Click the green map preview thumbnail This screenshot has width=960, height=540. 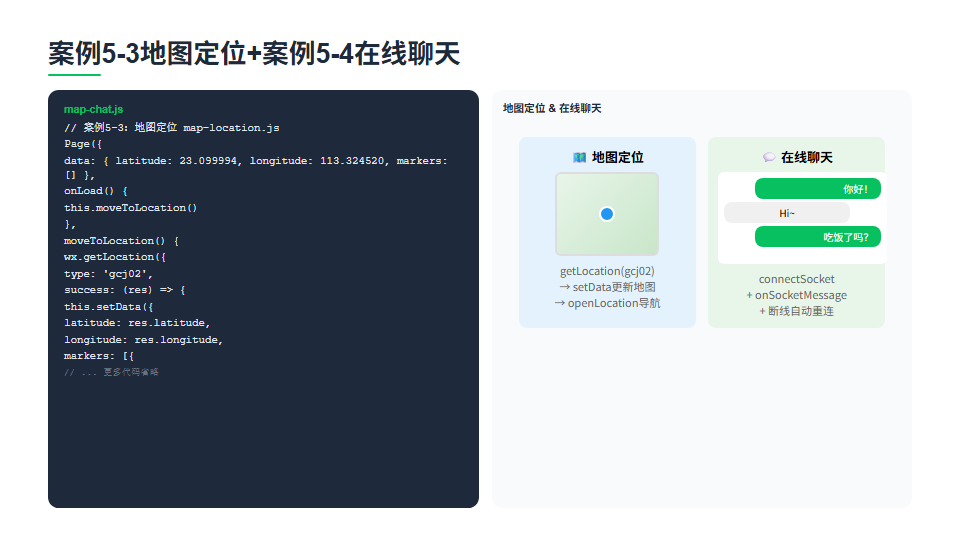(x=607, y=214)
